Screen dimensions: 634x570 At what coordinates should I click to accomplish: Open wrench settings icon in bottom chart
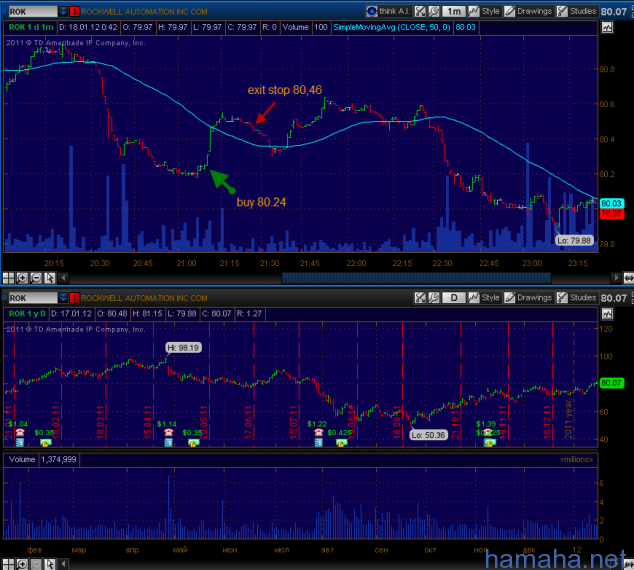pos(433,298)
